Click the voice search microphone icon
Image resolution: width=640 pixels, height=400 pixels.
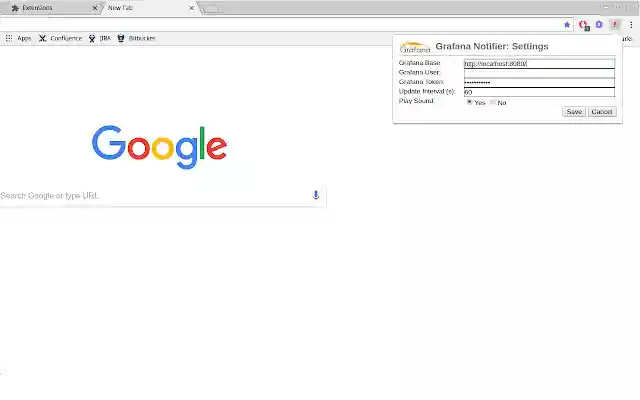coord(316,195)
